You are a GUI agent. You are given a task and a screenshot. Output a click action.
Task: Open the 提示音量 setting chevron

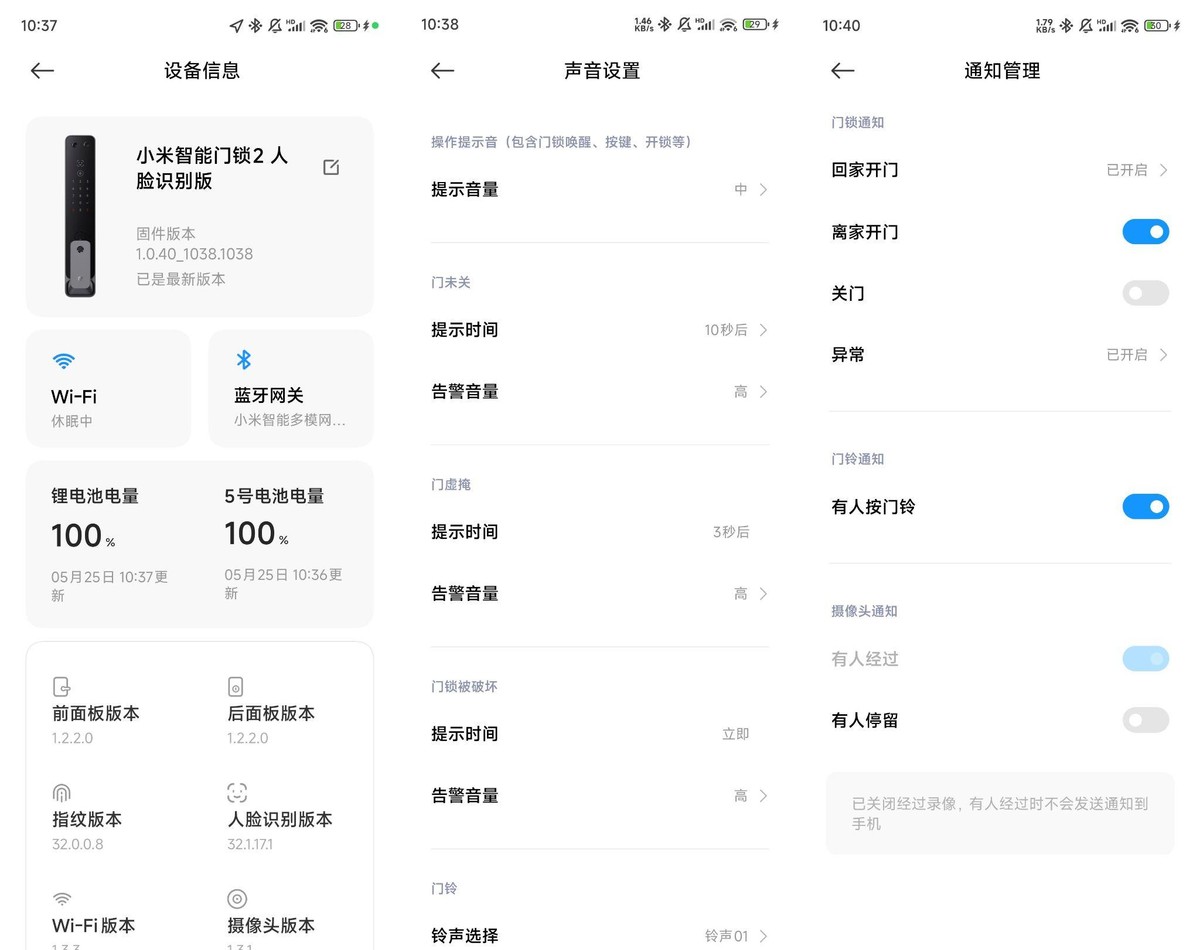click(763, 189)
